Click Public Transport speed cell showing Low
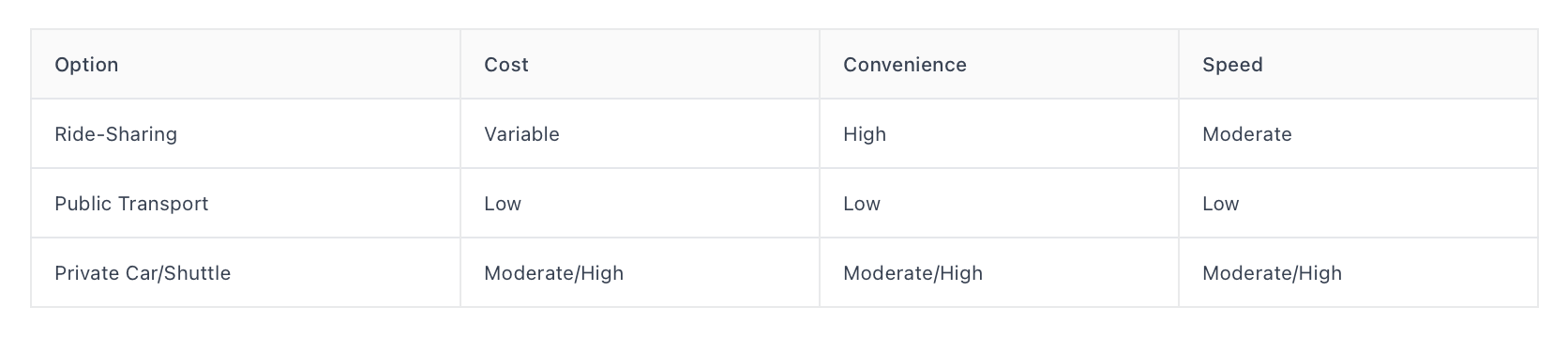The width and height of the screenshot is (1568, 338). (x=1221, y=204)
